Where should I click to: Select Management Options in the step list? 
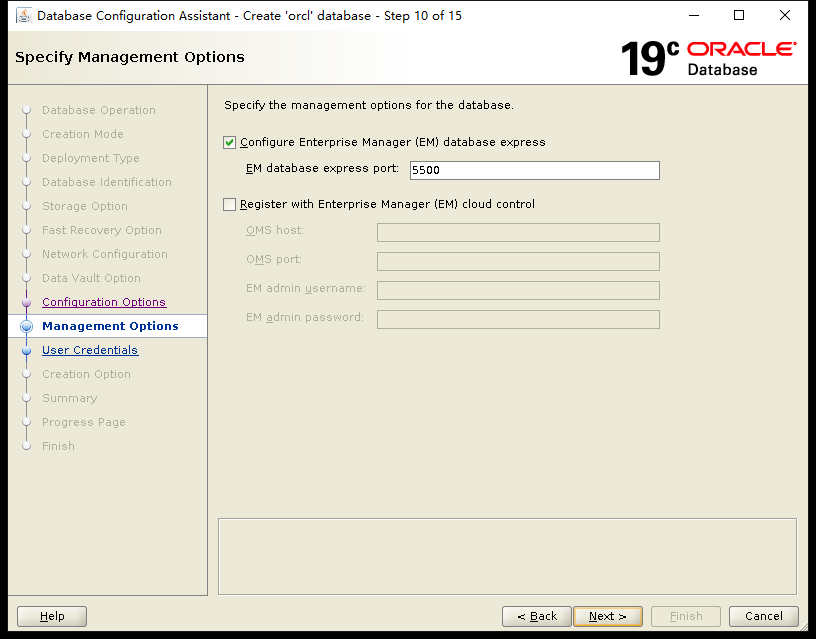110,326
